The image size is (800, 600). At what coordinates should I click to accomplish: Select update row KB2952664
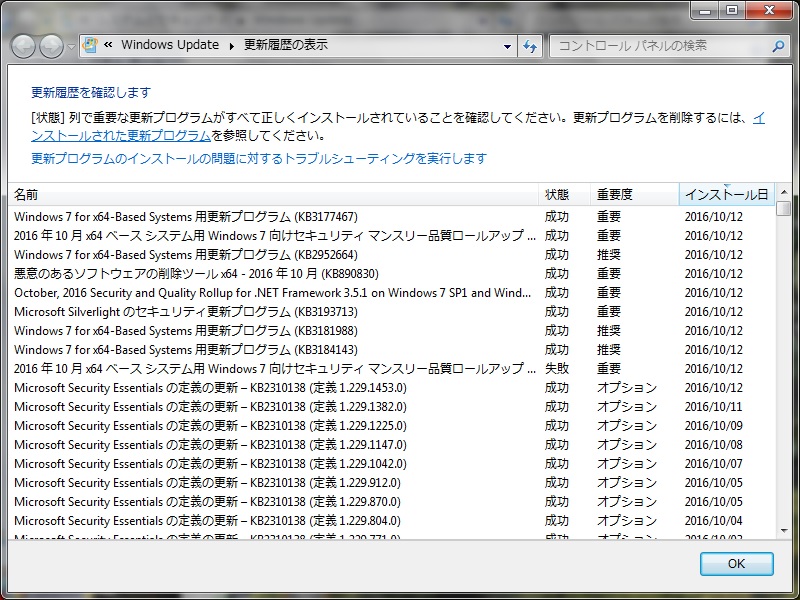(392, 255)
